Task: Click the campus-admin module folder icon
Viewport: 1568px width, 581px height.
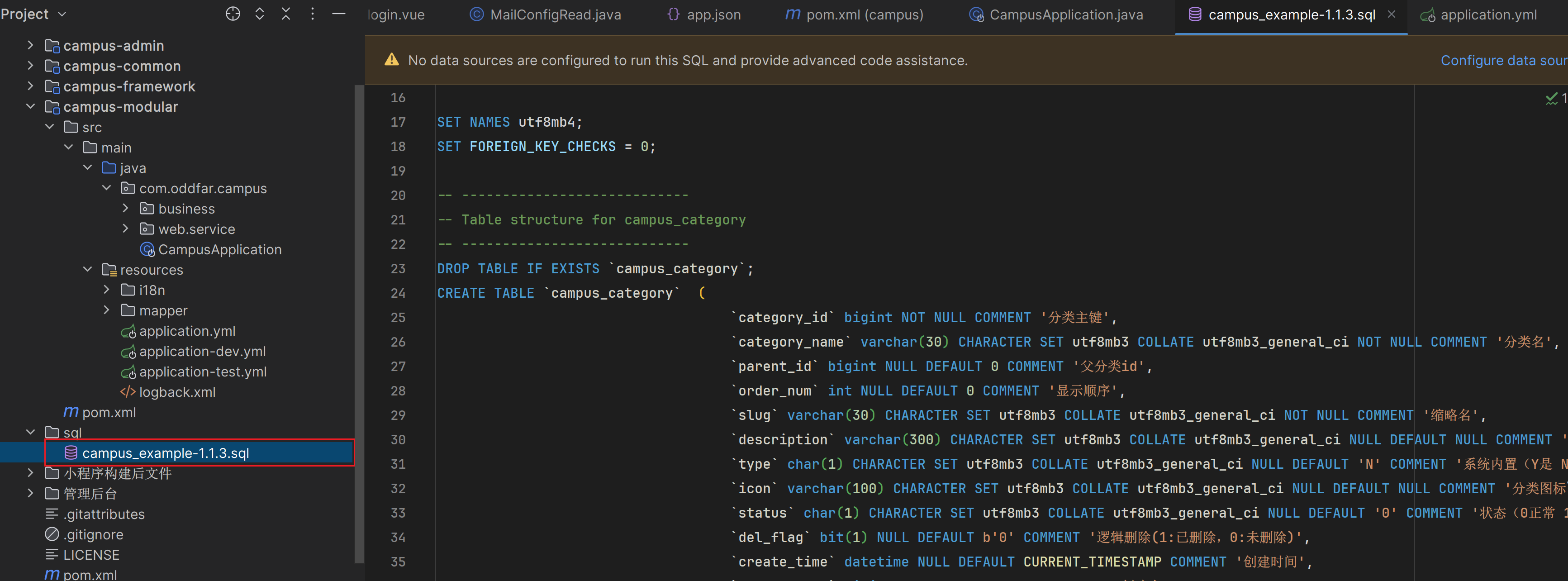Action: point(52,46)
